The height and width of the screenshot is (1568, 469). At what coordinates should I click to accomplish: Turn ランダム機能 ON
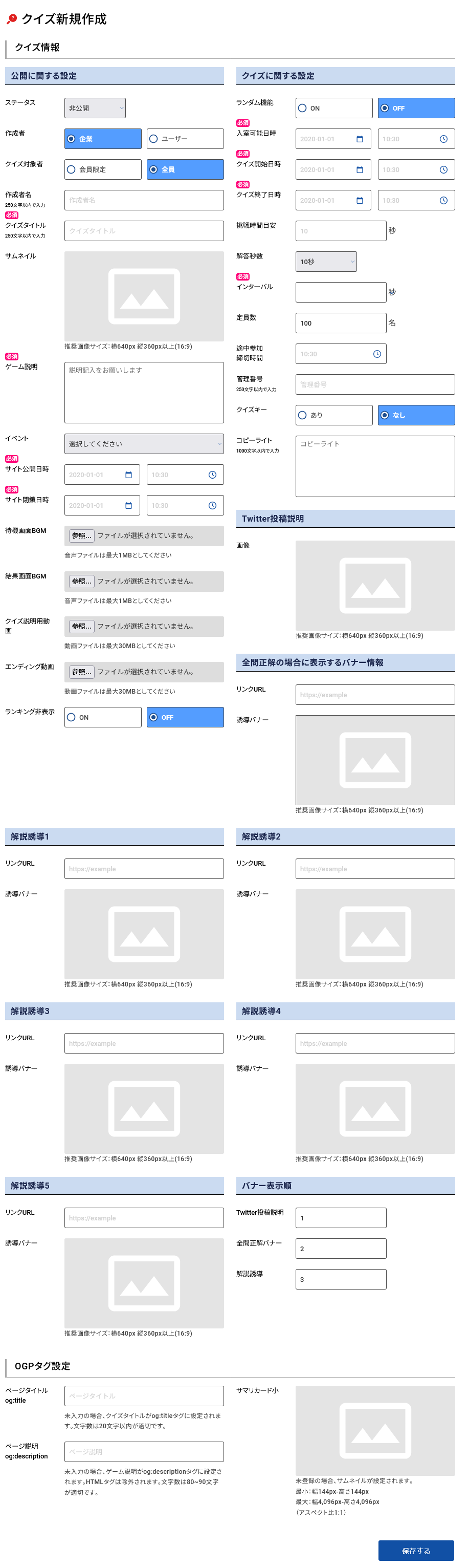click(334, 109)
